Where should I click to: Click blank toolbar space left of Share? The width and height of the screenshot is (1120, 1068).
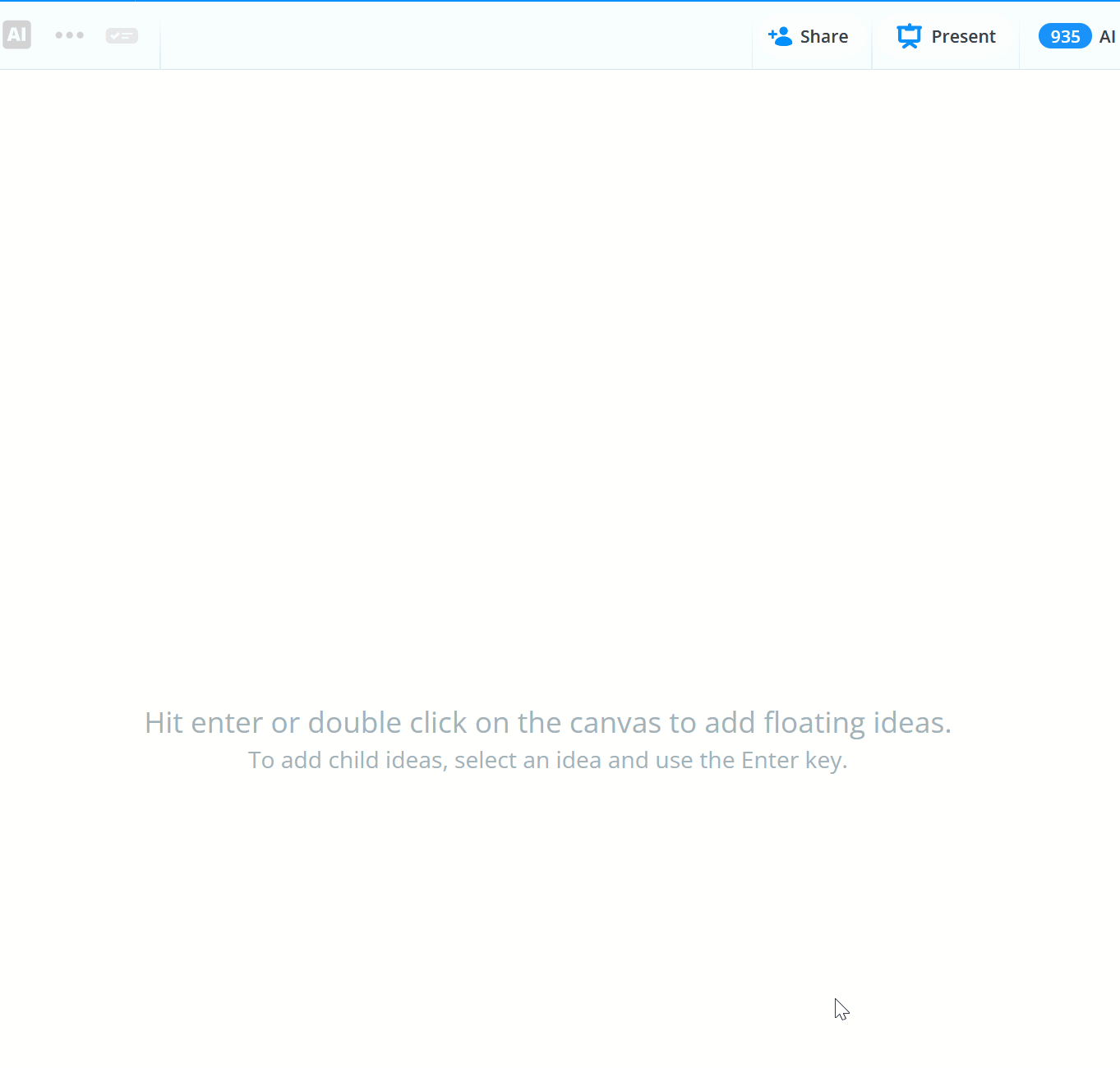tap(452, 36)
